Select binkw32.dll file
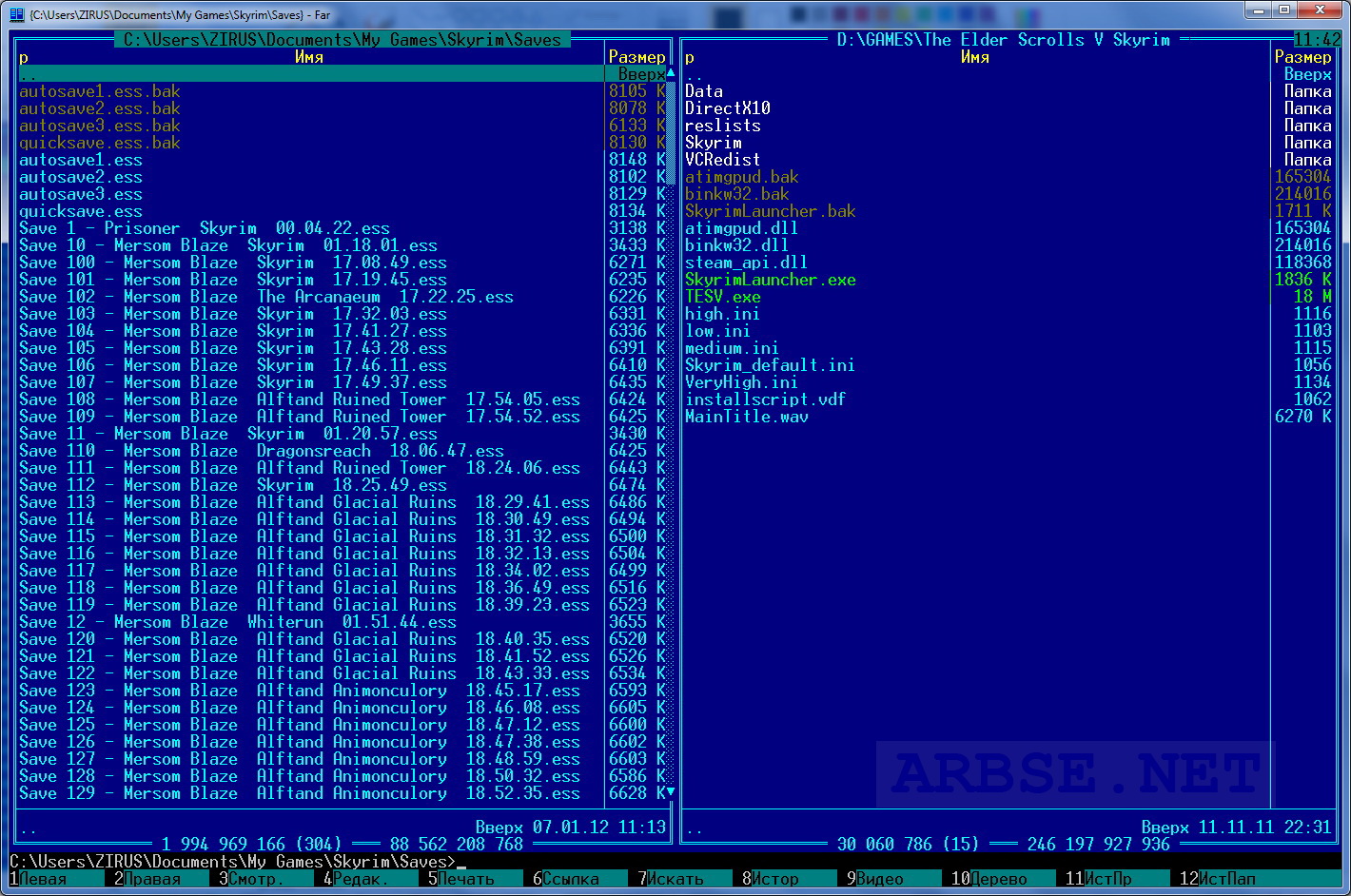 tap(737, 245)
